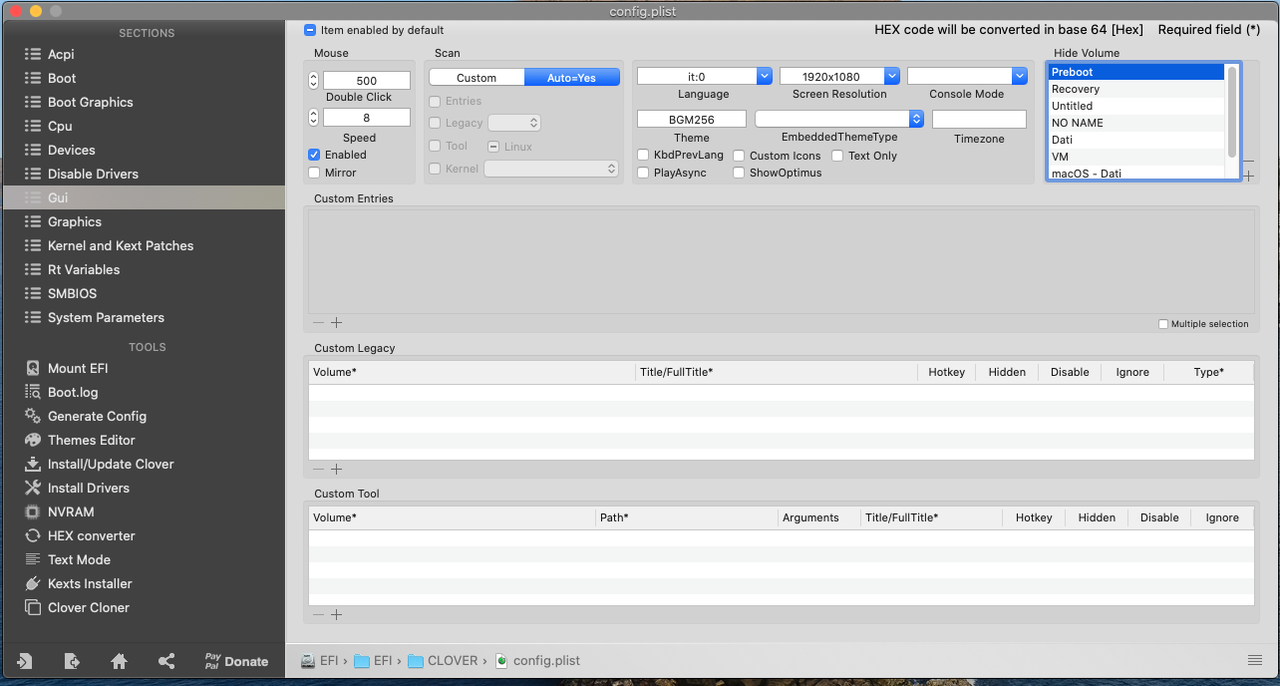Click the Theme input field
This screenshot has height=686, width=1280.
point(691,119)
